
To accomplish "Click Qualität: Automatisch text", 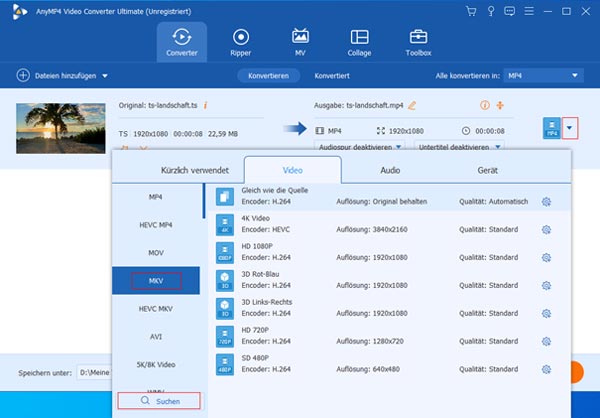I will 493,202.
